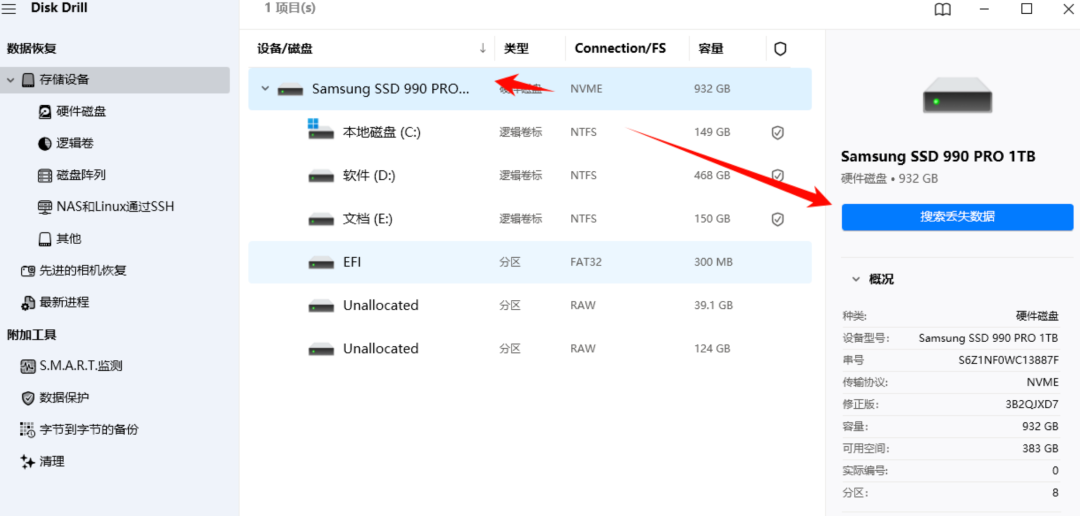The image size is (1080, 516).
Task: Sort by 设备/磁盘 column header
Action: 284,49
